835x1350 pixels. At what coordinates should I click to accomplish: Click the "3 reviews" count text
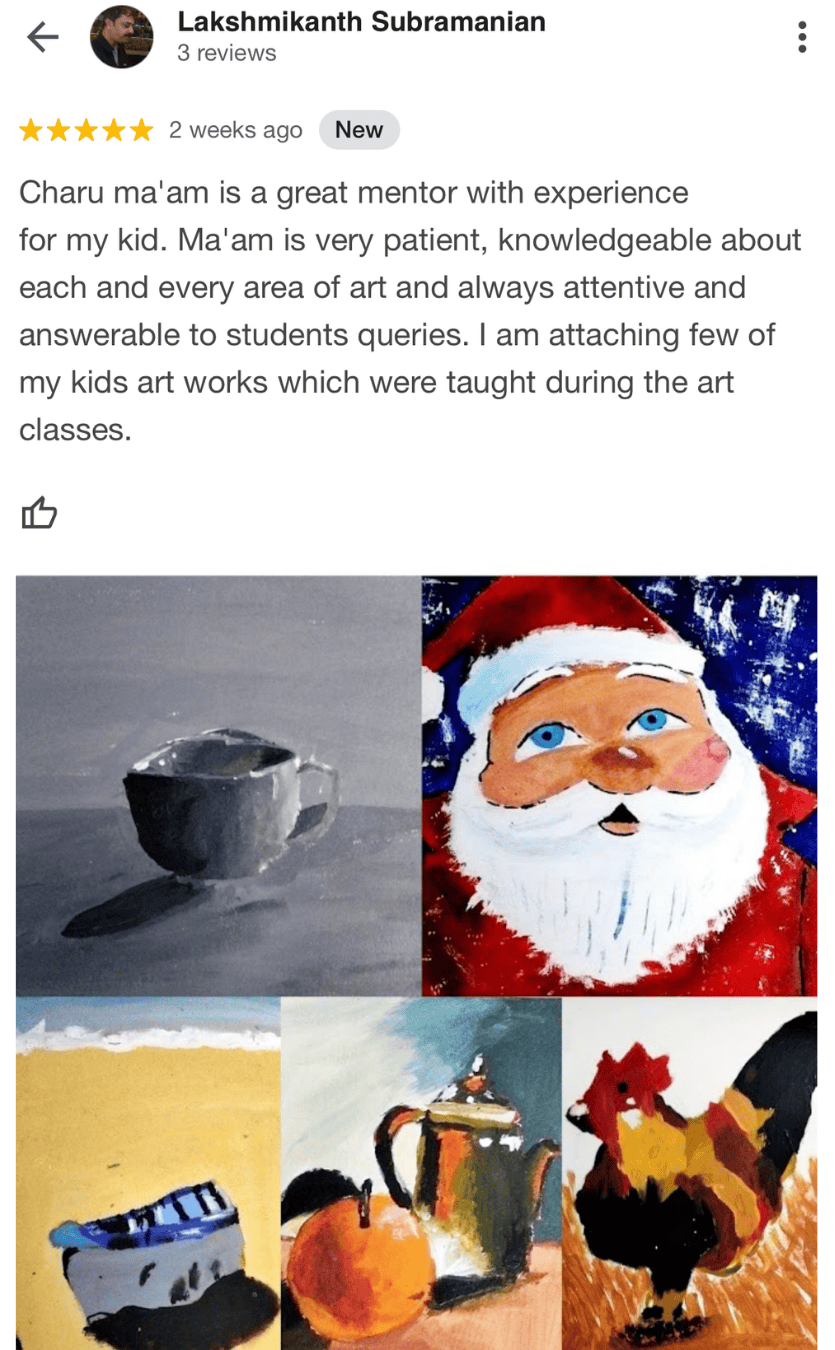(226, 53)
